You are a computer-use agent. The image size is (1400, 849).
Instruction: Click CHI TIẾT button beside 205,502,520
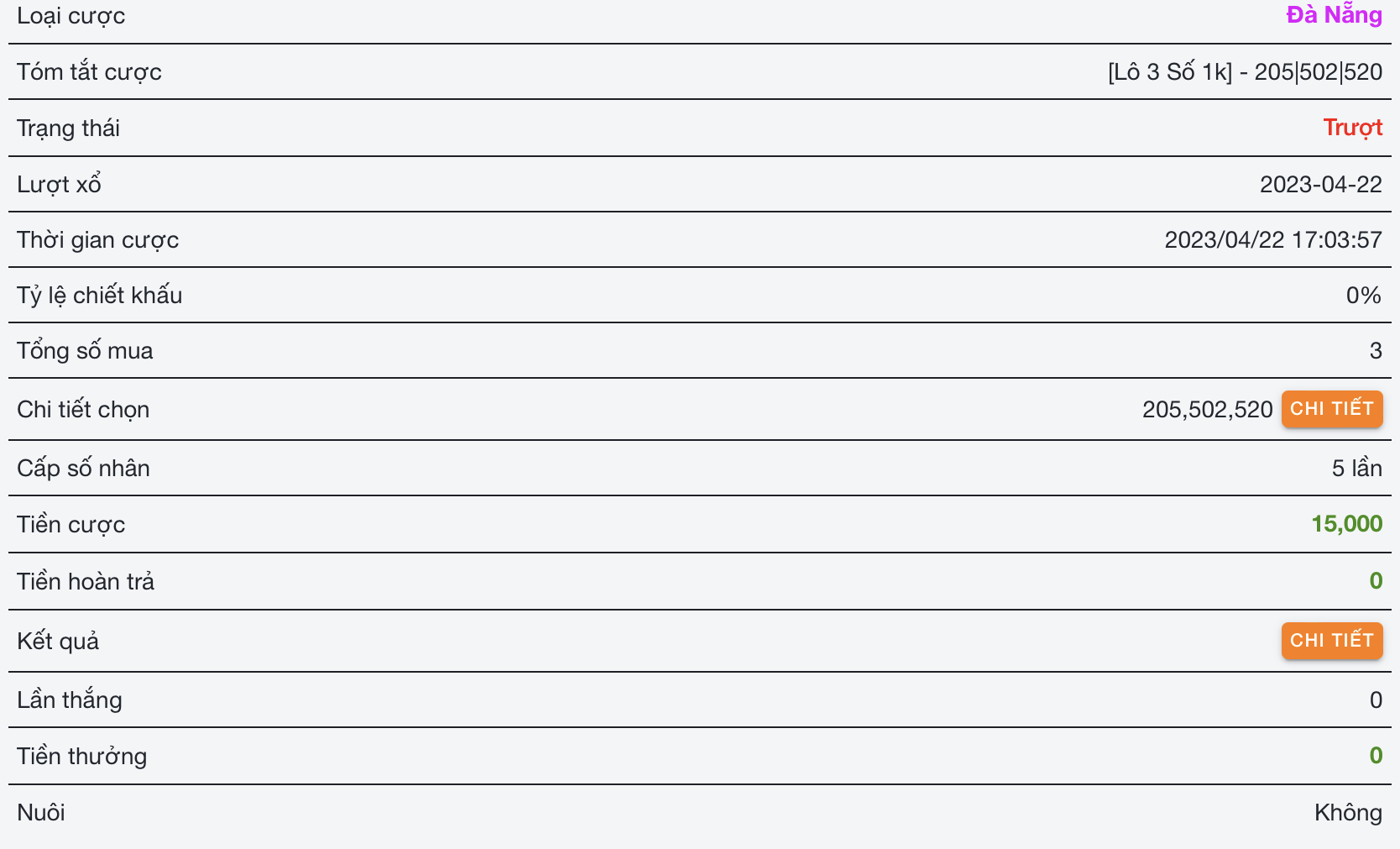(1331, 409)
